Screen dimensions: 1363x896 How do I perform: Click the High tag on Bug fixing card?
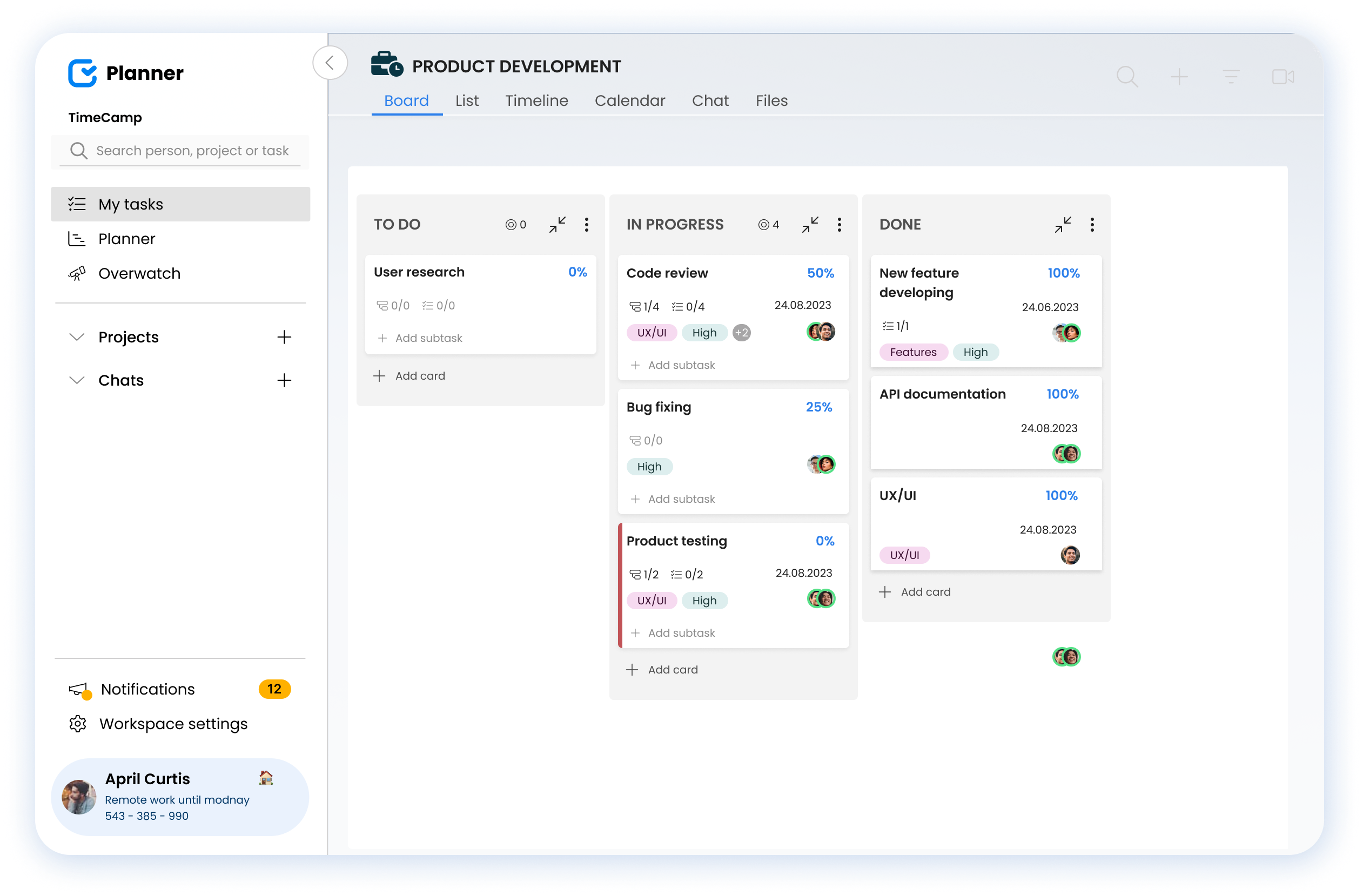point(649,467)
